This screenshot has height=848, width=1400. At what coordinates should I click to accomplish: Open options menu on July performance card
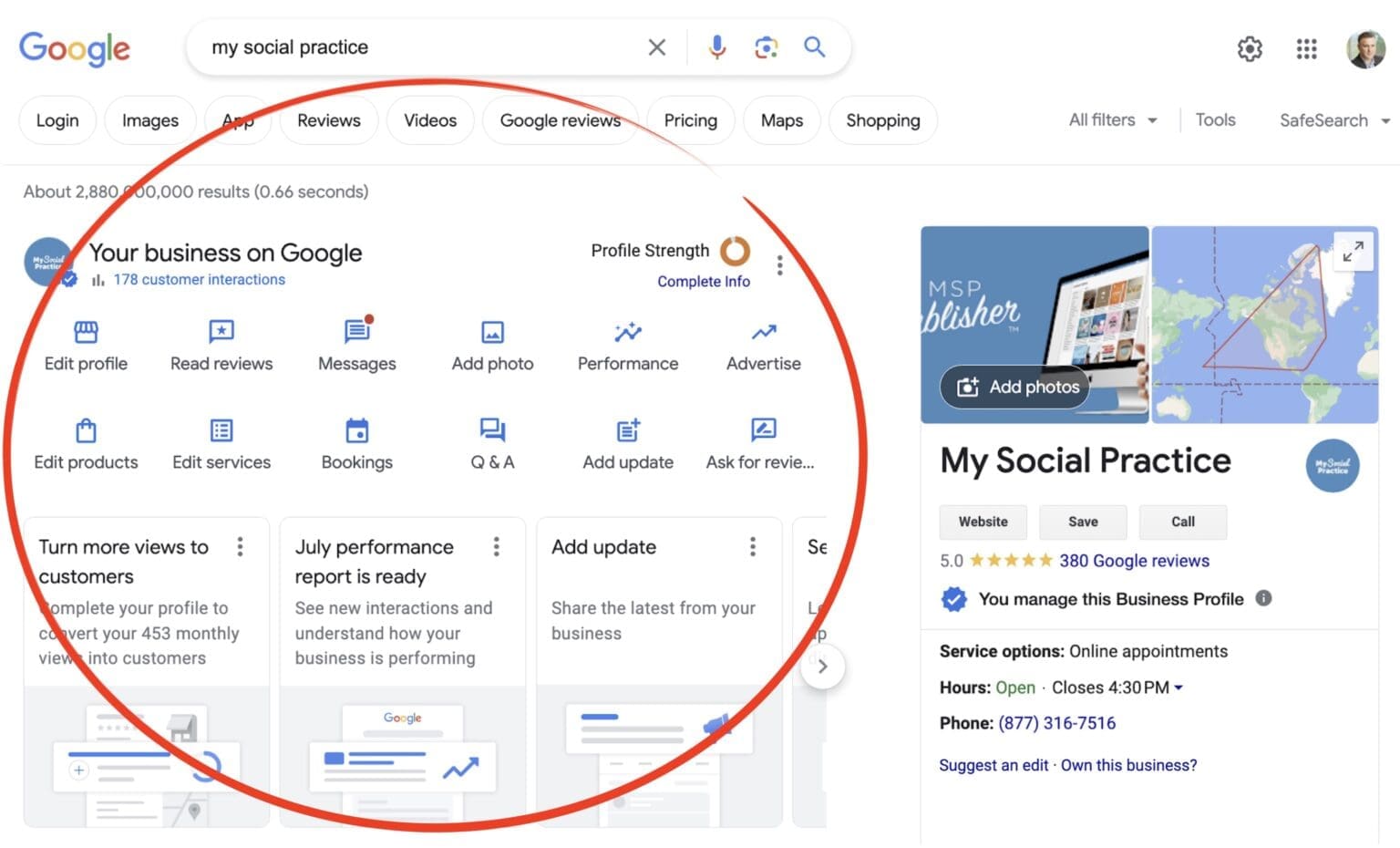tap(497, 546)
